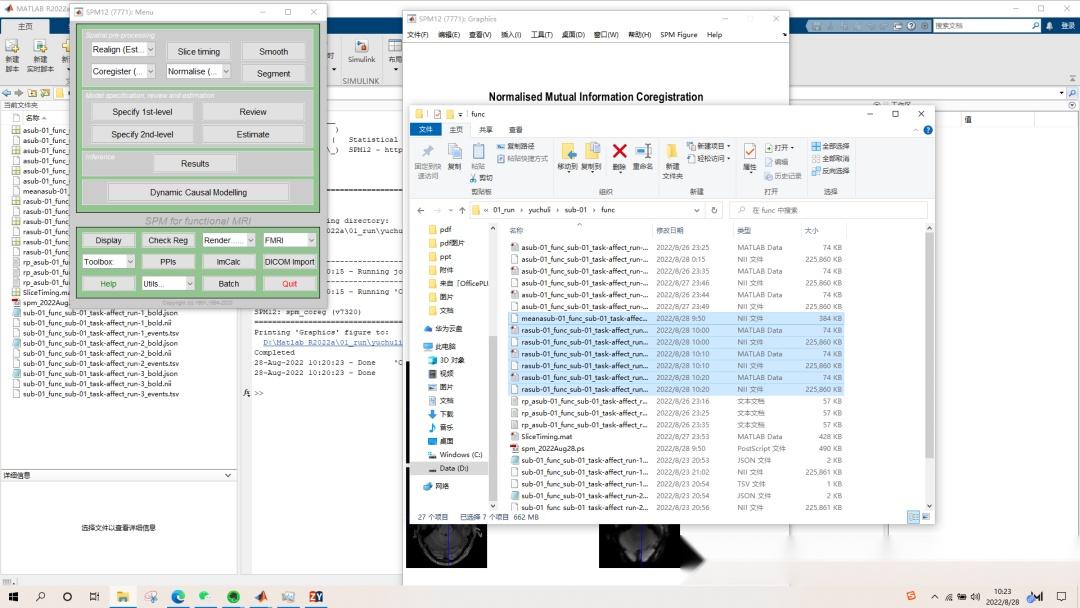Open the Utils dropdown in SPM
Screen dimensions: 1080x608
click(x=168, y=284)
